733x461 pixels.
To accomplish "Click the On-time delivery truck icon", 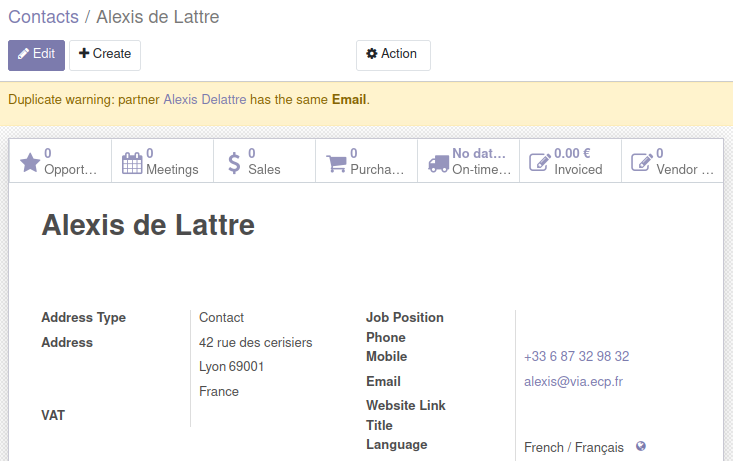I will (x=438, y=163).
